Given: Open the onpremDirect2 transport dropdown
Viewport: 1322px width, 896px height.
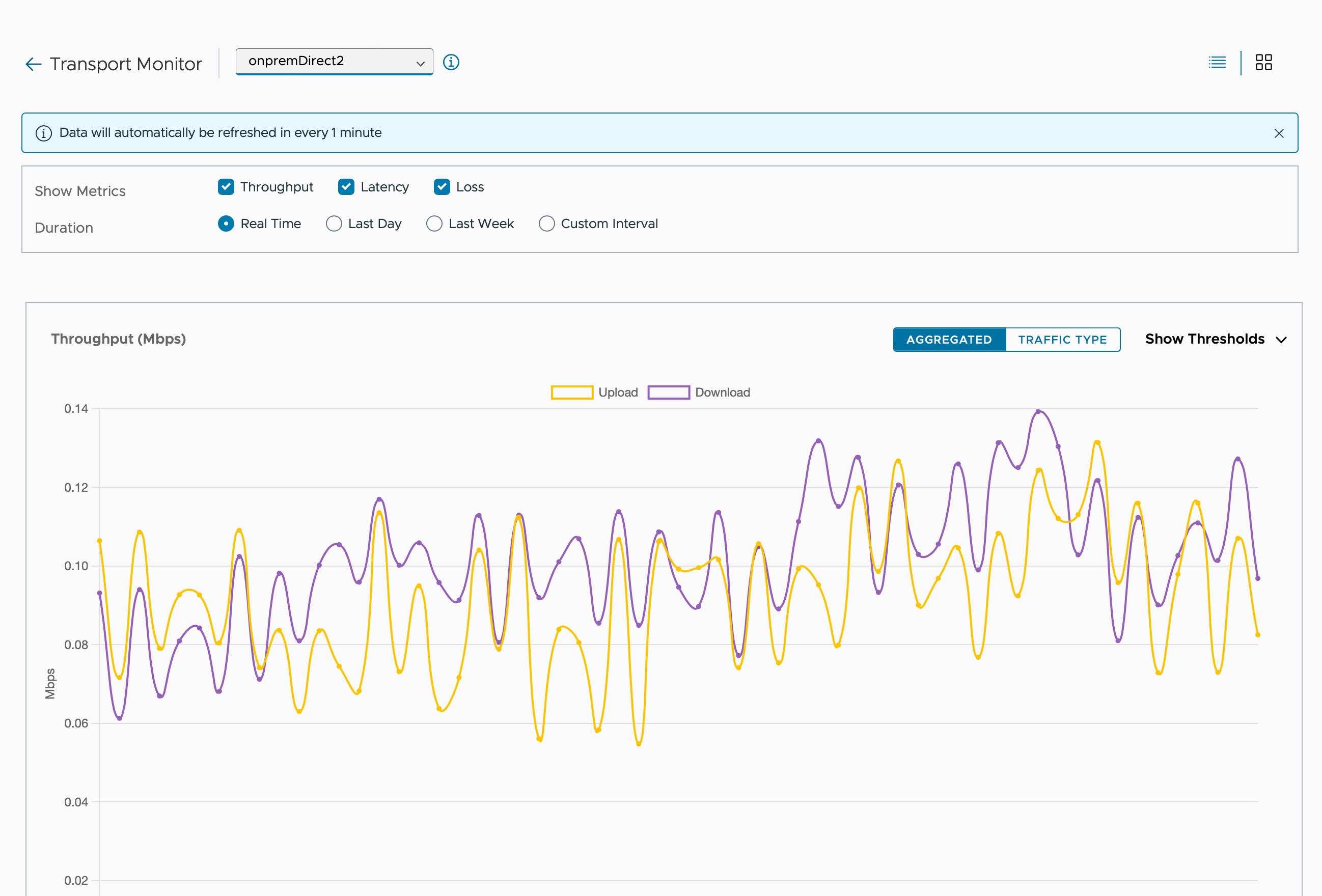Looking at the screenshot, I should (x=334, y=62).
